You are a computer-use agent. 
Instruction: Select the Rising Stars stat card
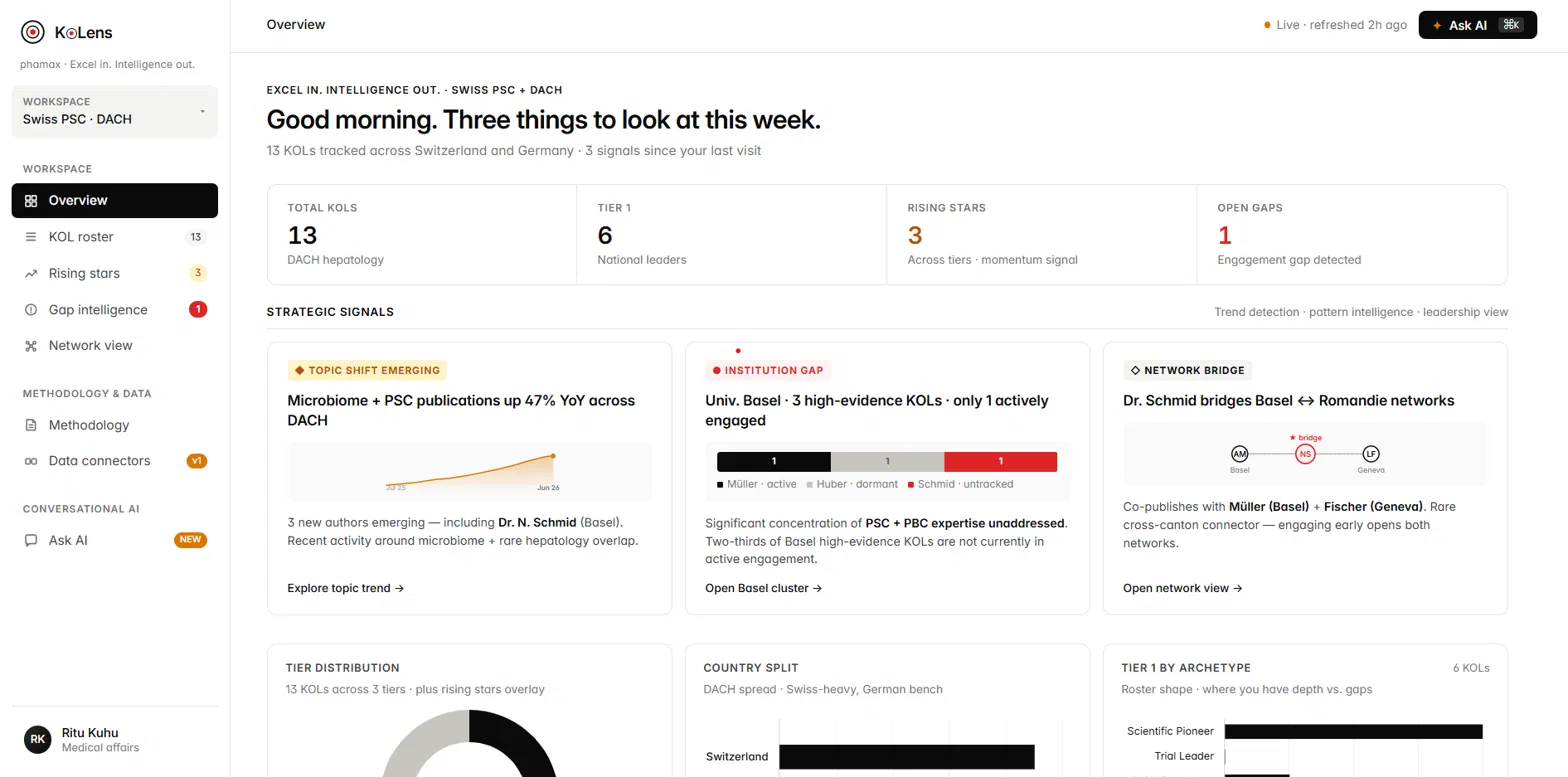1042,235
